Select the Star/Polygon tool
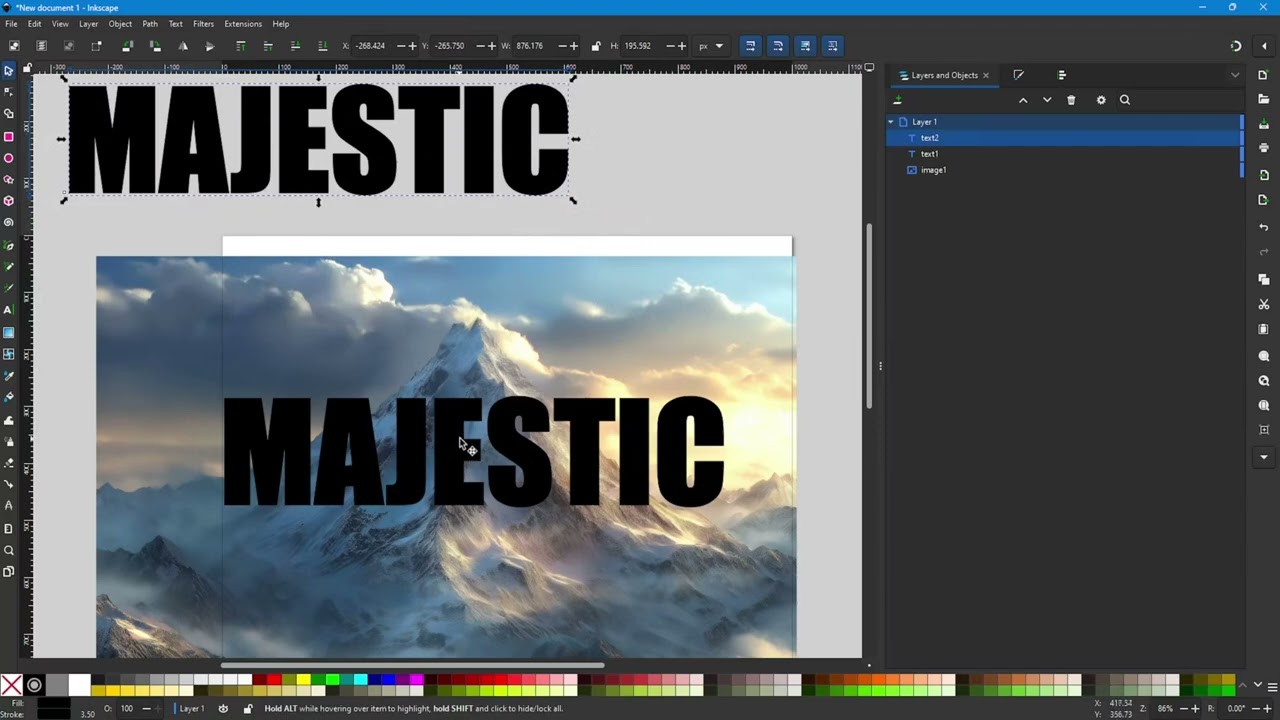Image resolution: width=1280 pixels, height=720 pixels. [x=9, y=180]
